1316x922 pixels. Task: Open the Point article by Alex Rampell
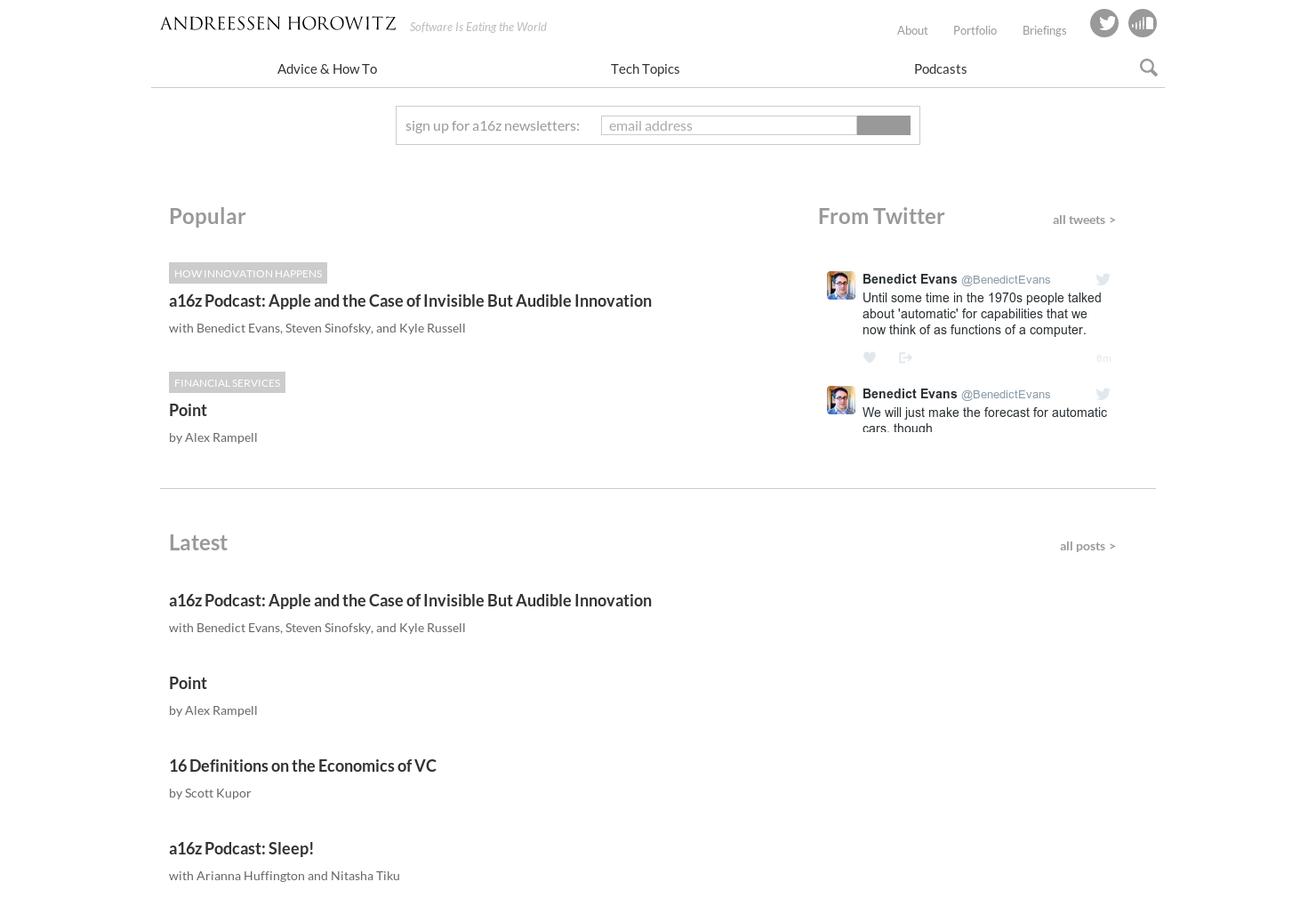[x=188, y=410]
